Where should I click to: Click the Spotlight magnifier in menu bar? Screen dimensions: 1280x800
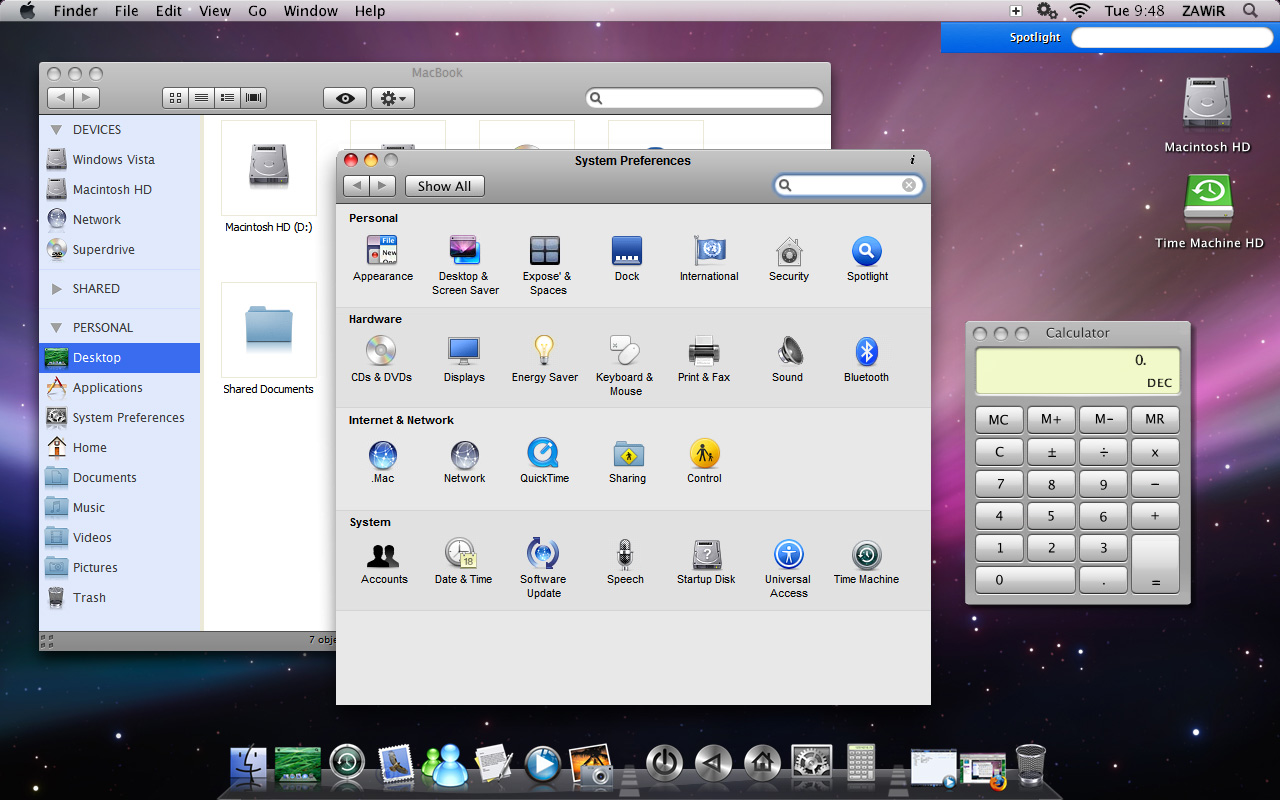click(1250, 11)
